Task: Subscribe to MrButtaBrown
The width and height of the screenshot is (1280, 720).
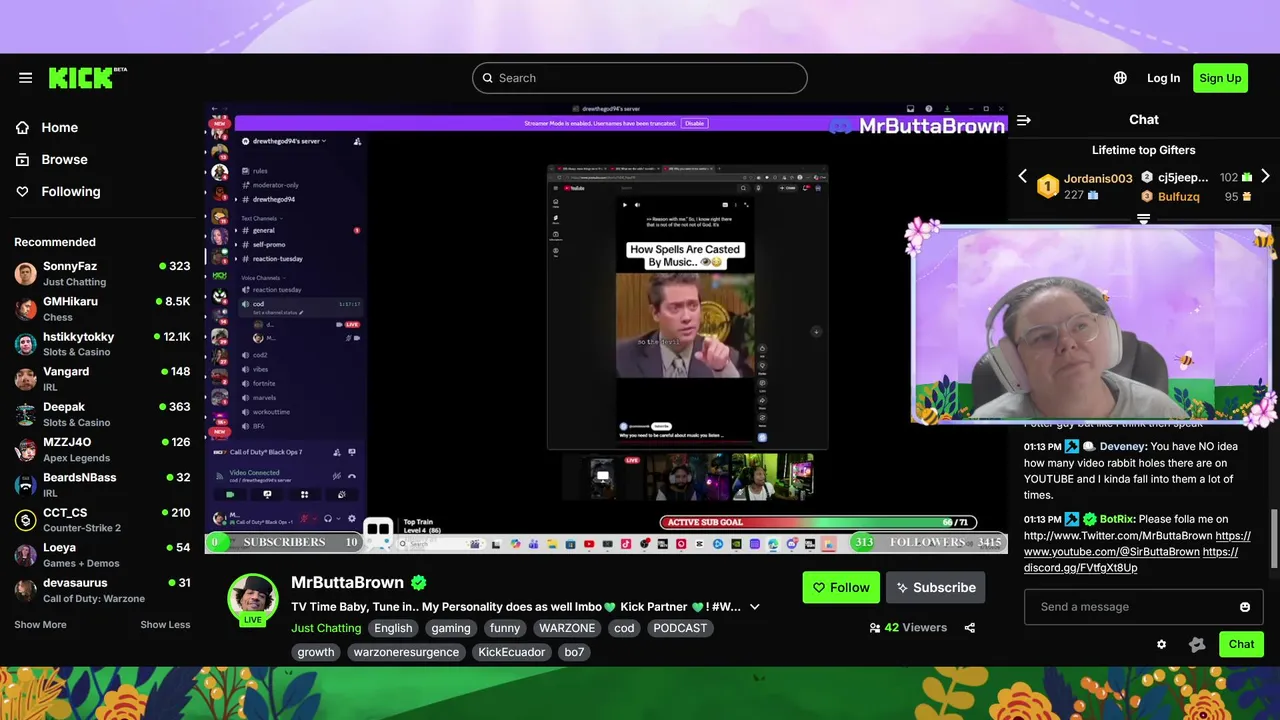Action: point(935,588)
